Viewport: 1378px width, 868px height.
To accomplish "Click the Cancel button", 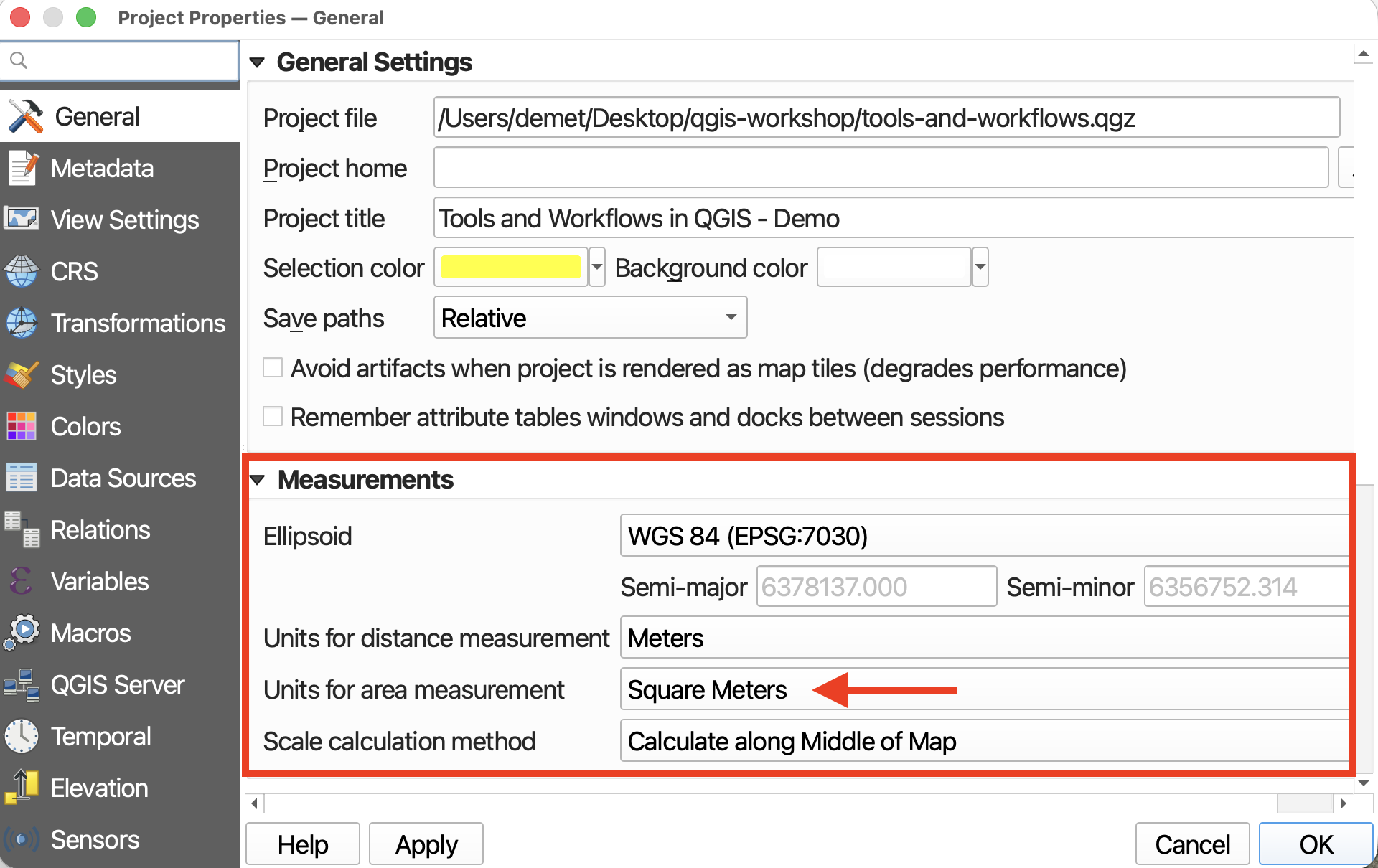I will pos(1192,844).
